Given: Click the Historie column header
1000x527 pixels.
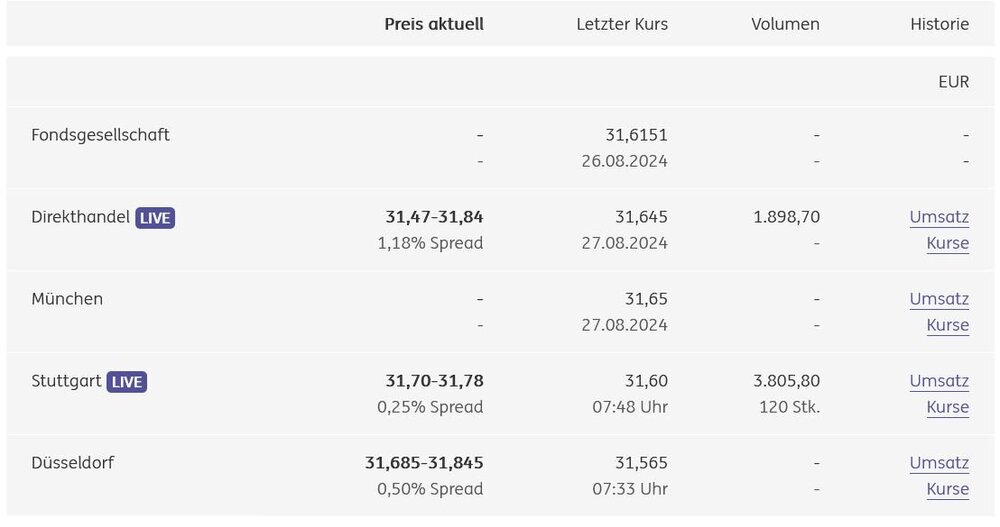Looking at the screenshot, I should [939, 24].
